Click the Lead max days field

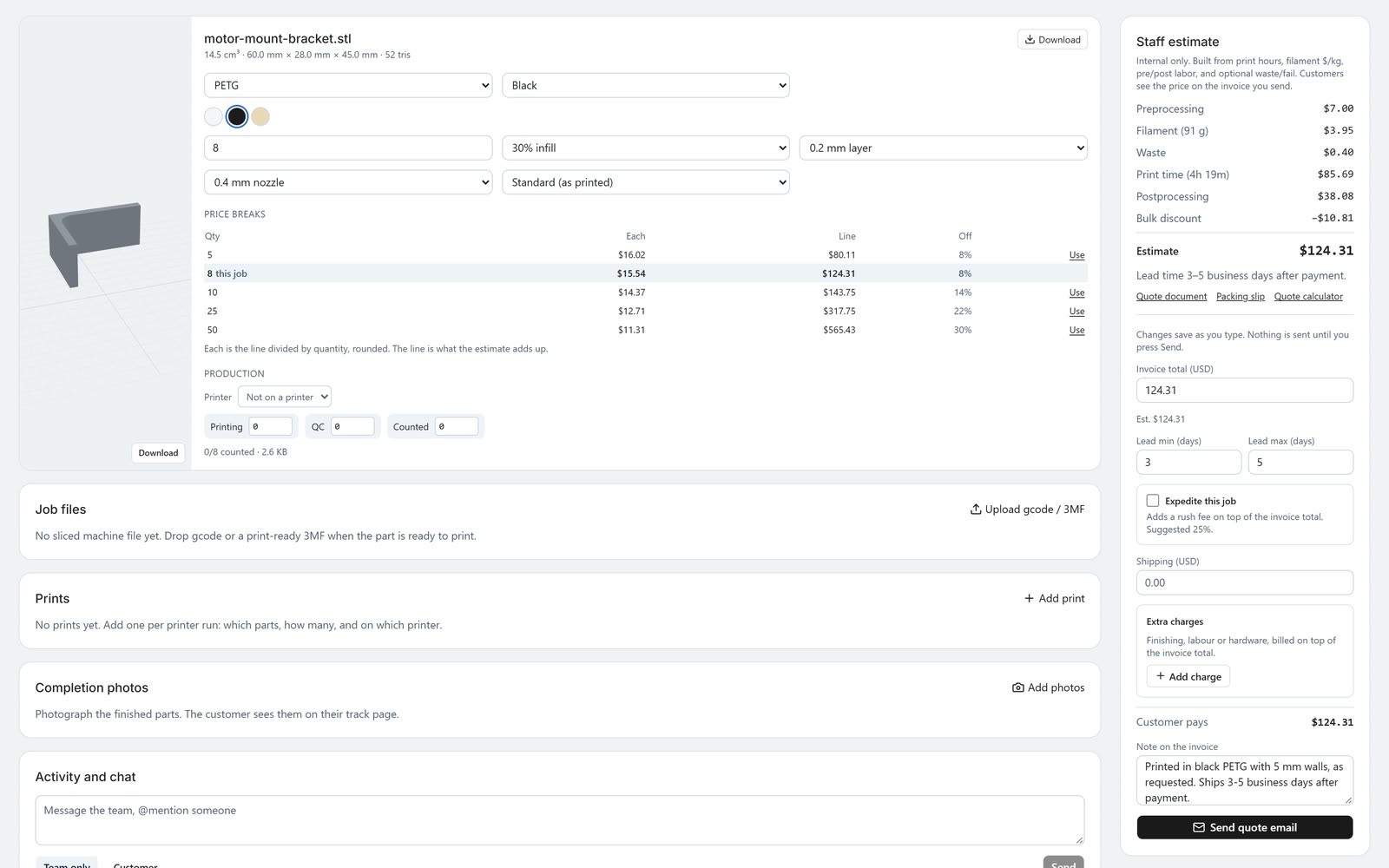1300,463
